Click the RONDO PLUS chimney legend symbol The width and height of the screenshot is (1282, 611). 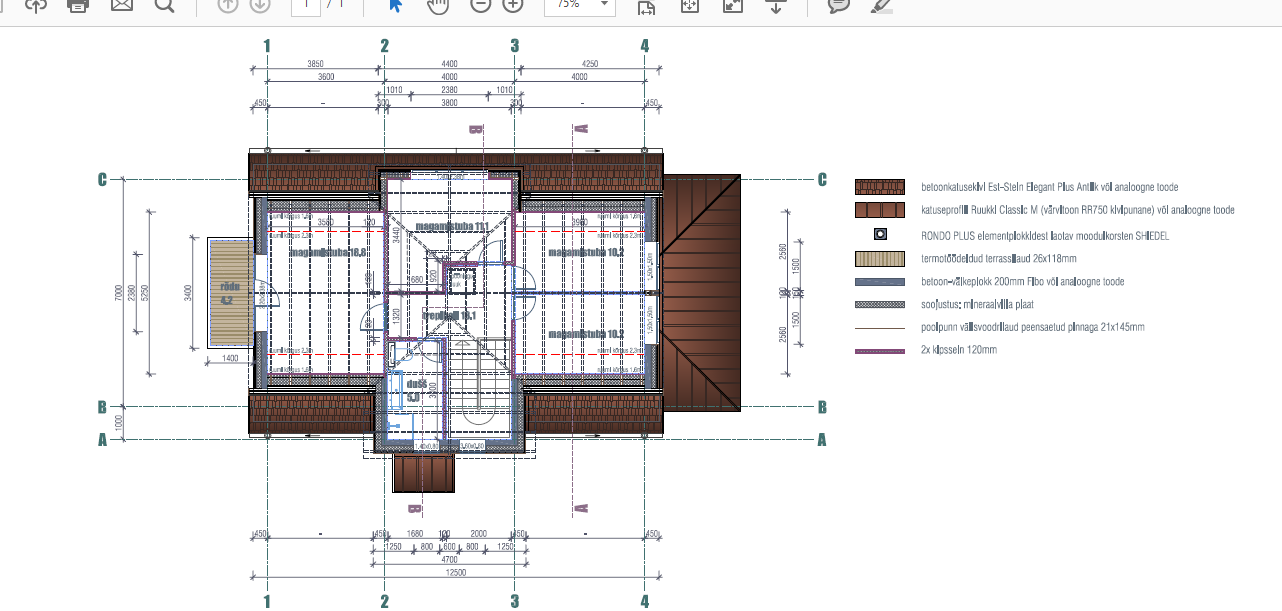[879, 235]
